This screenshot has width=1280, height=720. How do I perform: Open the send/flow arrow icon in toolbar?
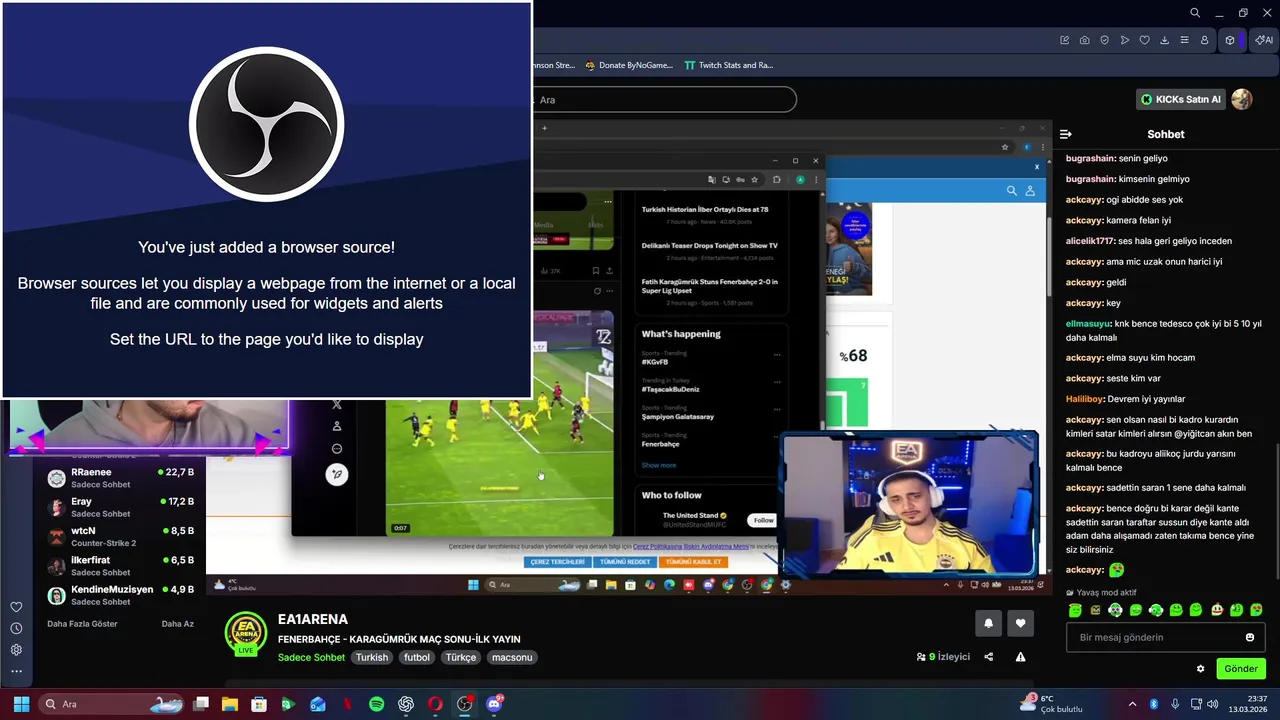point(1125,40)
